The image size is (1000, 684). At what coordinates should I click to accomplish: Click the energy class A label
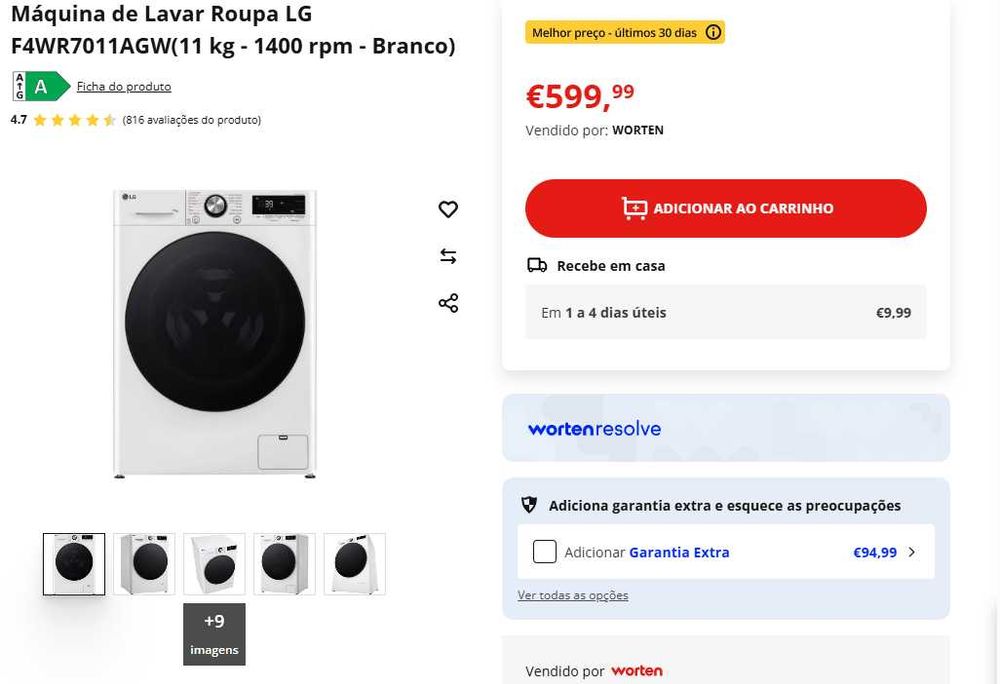tap(40, 87)
